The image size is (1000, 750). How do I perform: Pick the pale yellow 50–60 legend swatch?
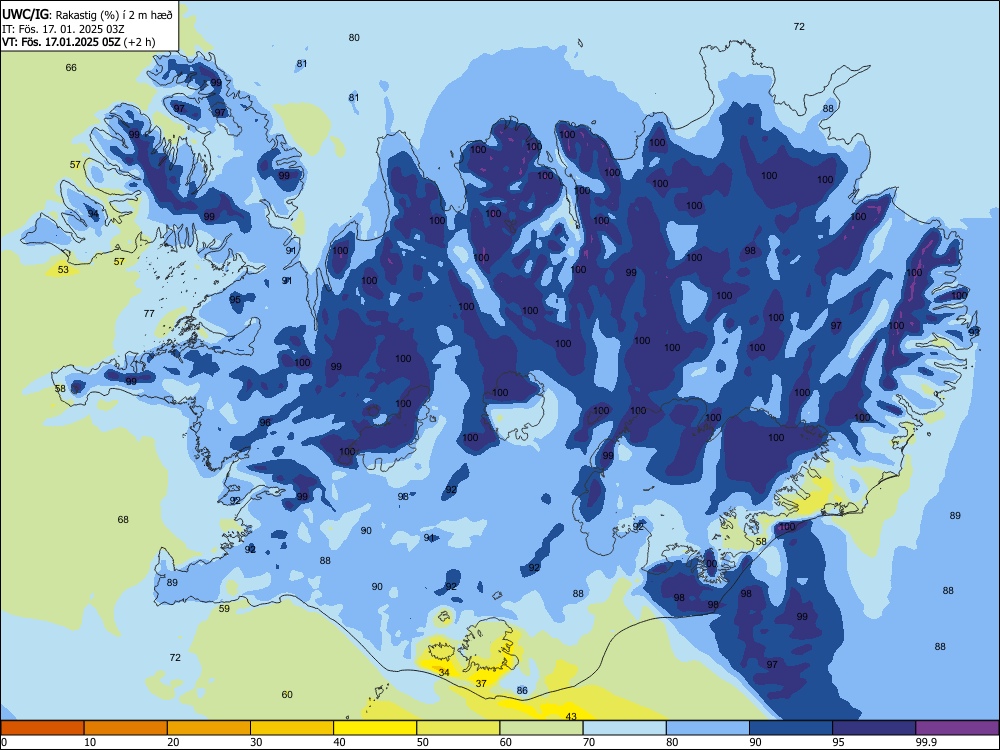coord(458,728)
